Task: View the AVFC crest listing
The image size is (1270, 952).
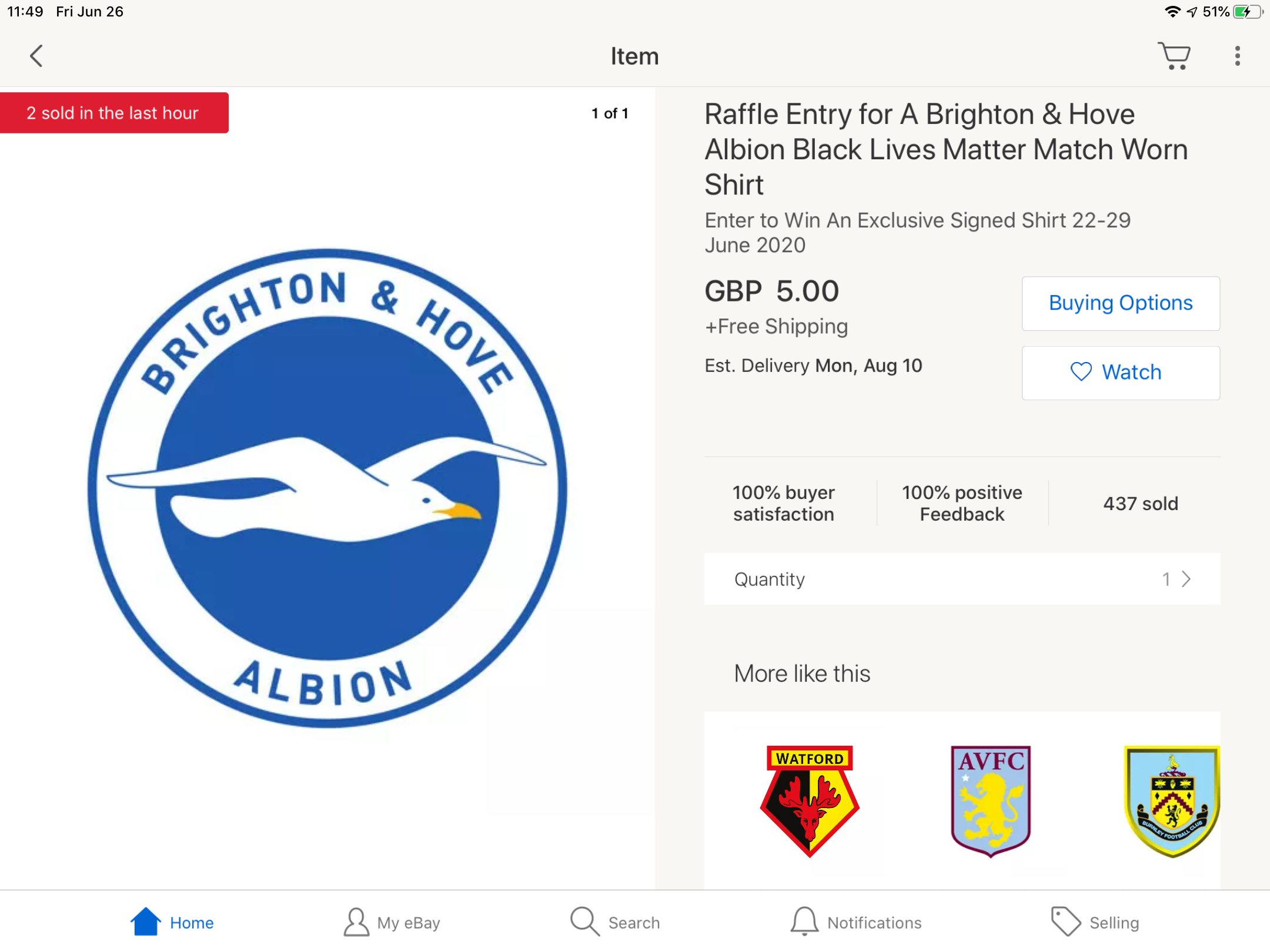Action: [991, 802]
